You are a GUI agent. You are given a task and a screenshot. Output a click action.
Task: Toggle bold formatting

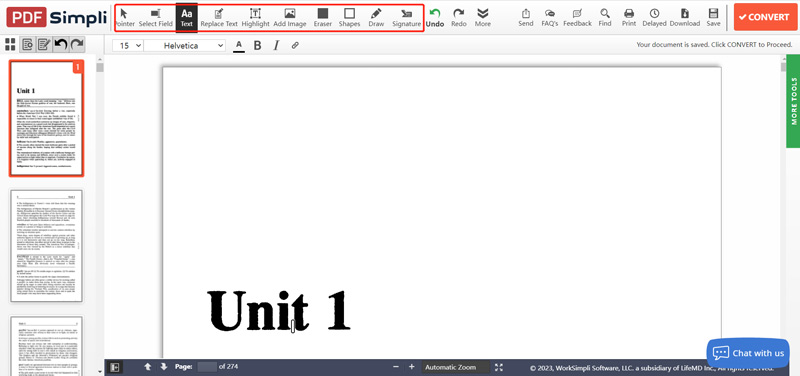(x=258, y=45)
